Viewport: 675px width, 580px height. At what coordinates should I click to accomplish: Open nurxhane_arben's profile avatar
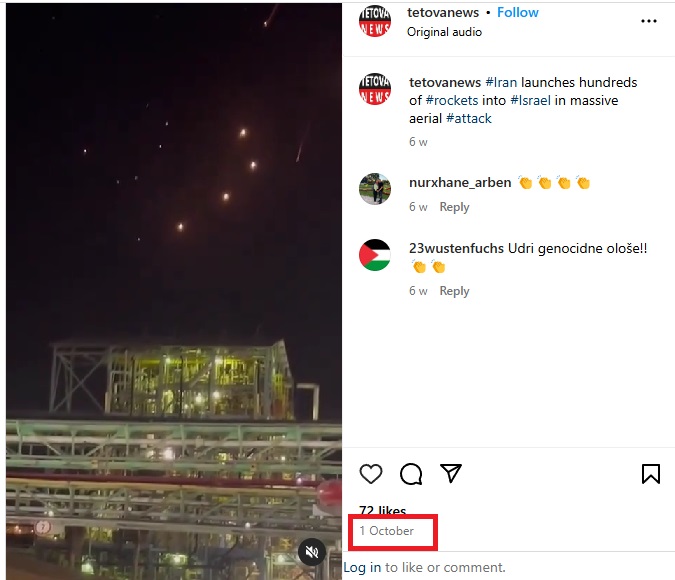point(375,189)
